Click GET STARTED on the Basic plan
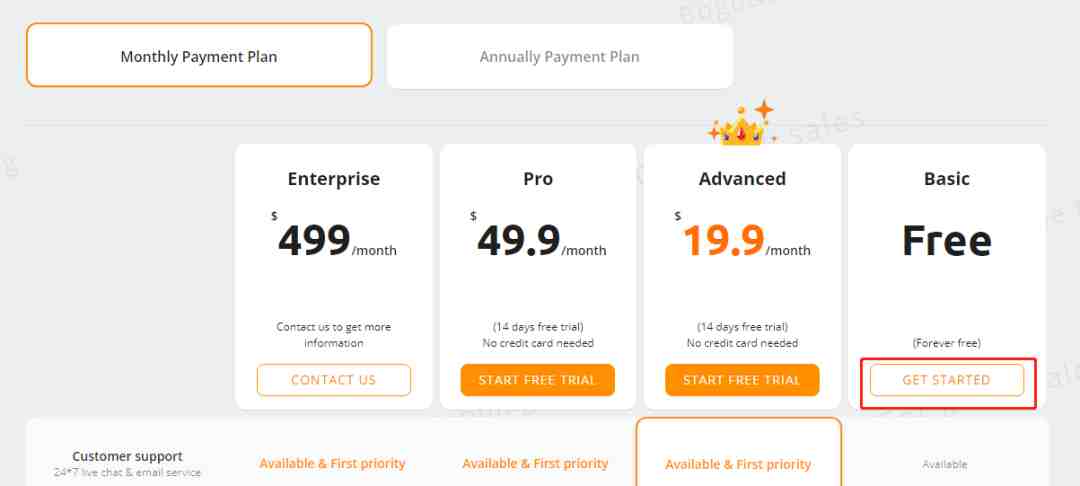1080x486 pixels. (x=946, y=380)
